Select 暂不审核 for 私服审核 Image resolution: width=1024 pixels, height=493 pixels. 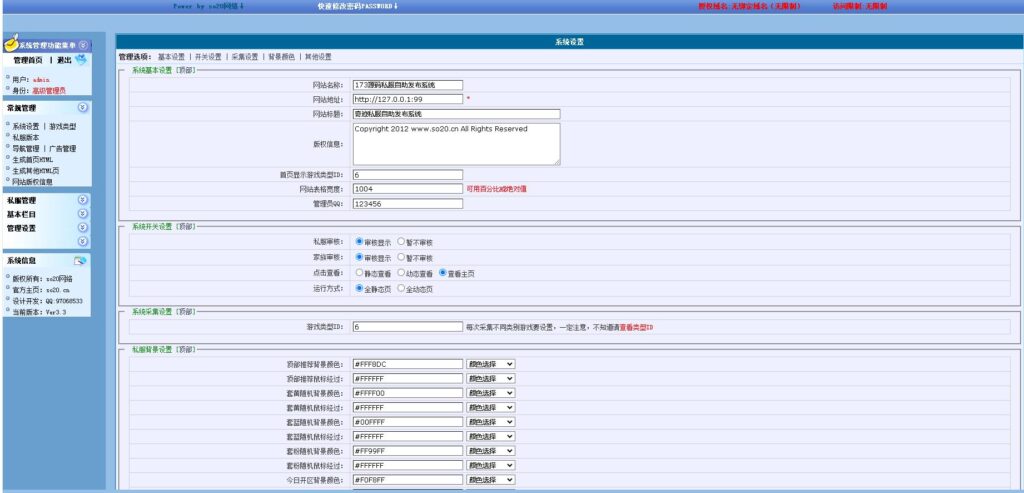[x=401, y=242]
